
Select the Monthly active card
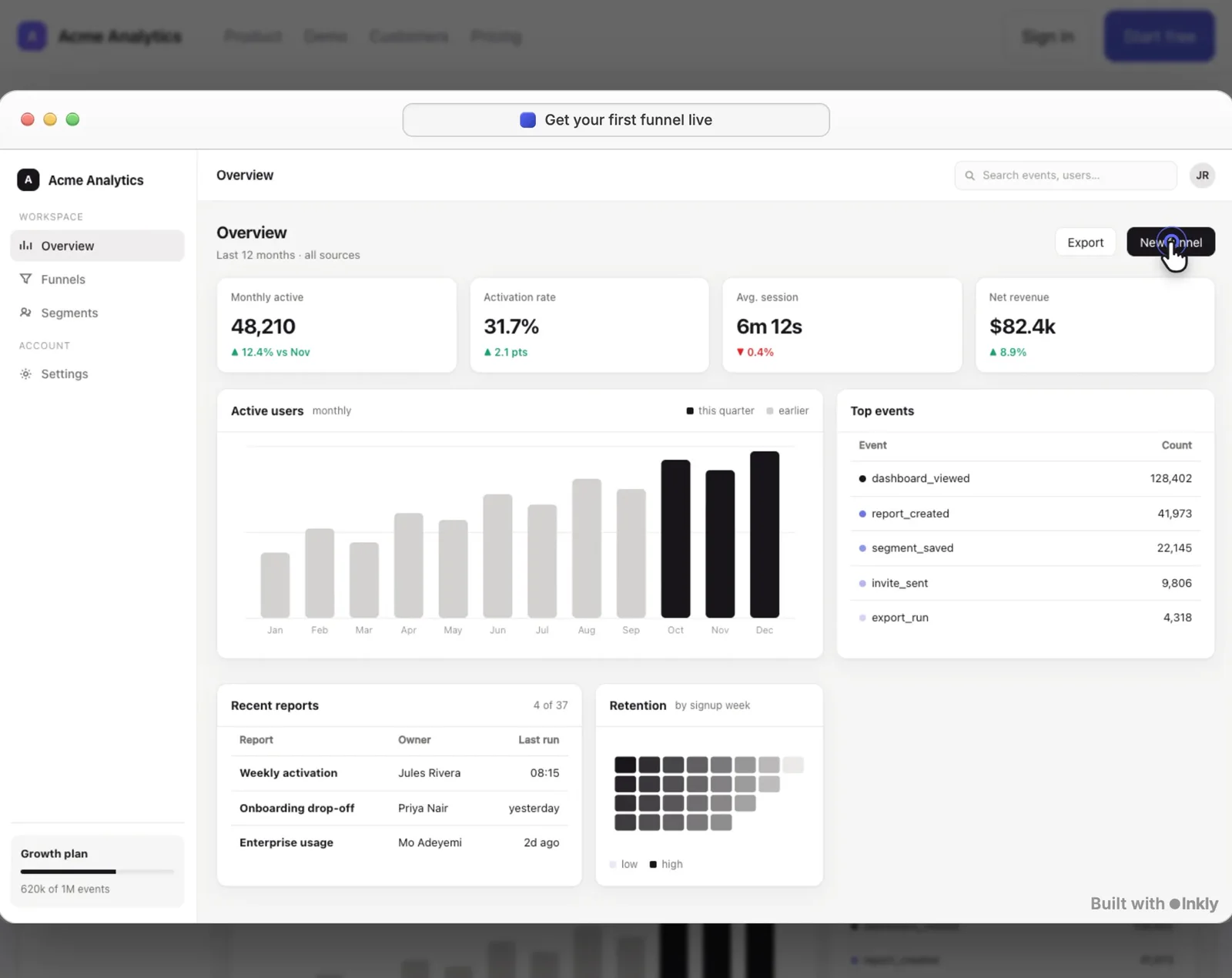[336, 325]
